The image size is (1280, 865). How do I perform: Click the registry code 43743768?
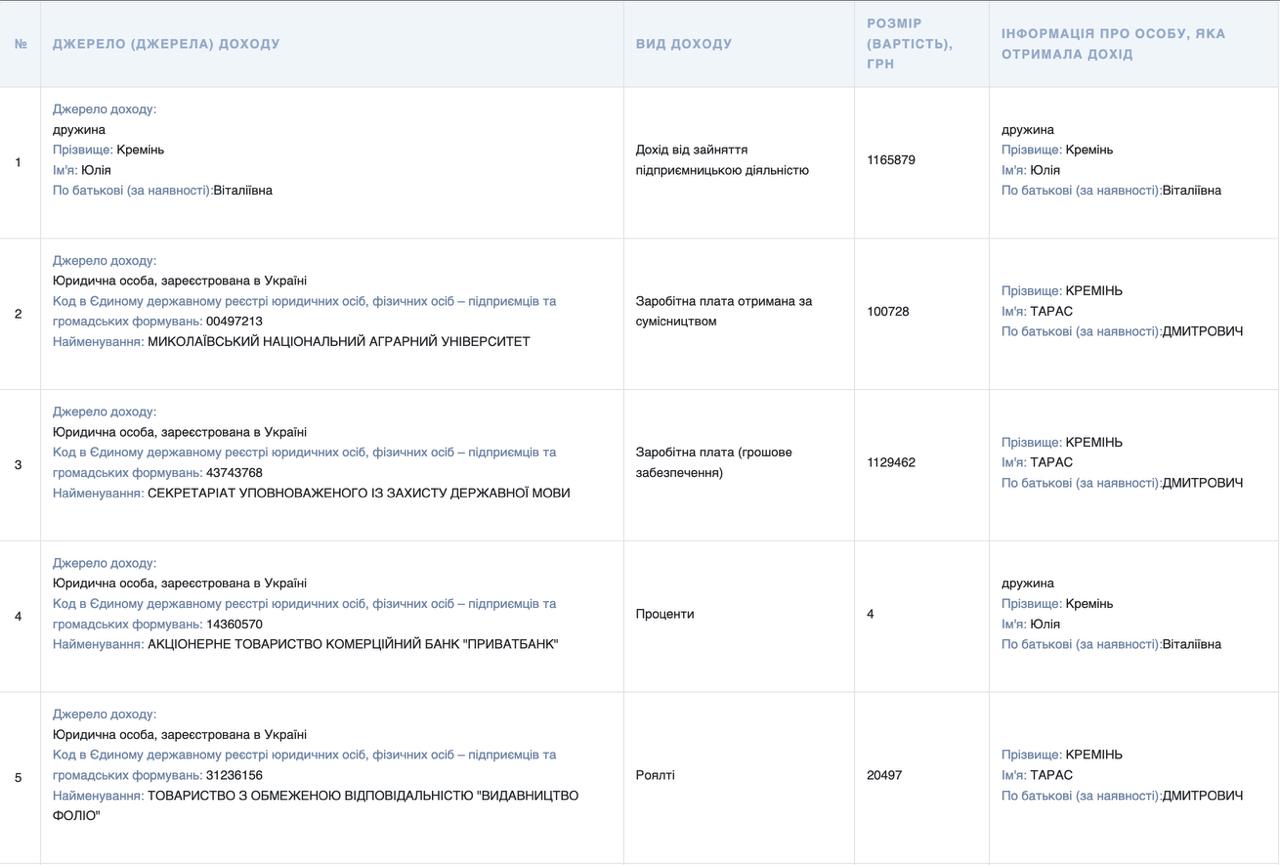pos(234,473)
